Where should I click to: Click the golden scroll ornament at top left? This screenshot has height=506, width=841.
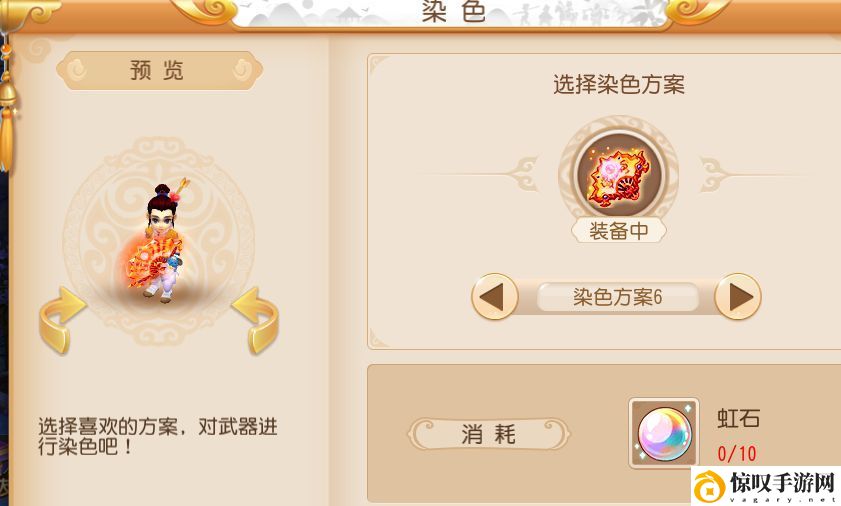(31, 11)
